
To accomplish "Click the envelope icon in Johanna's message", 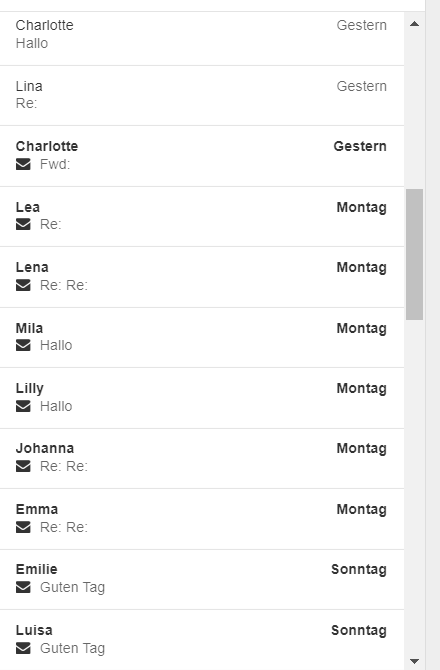I will point(23,466).
